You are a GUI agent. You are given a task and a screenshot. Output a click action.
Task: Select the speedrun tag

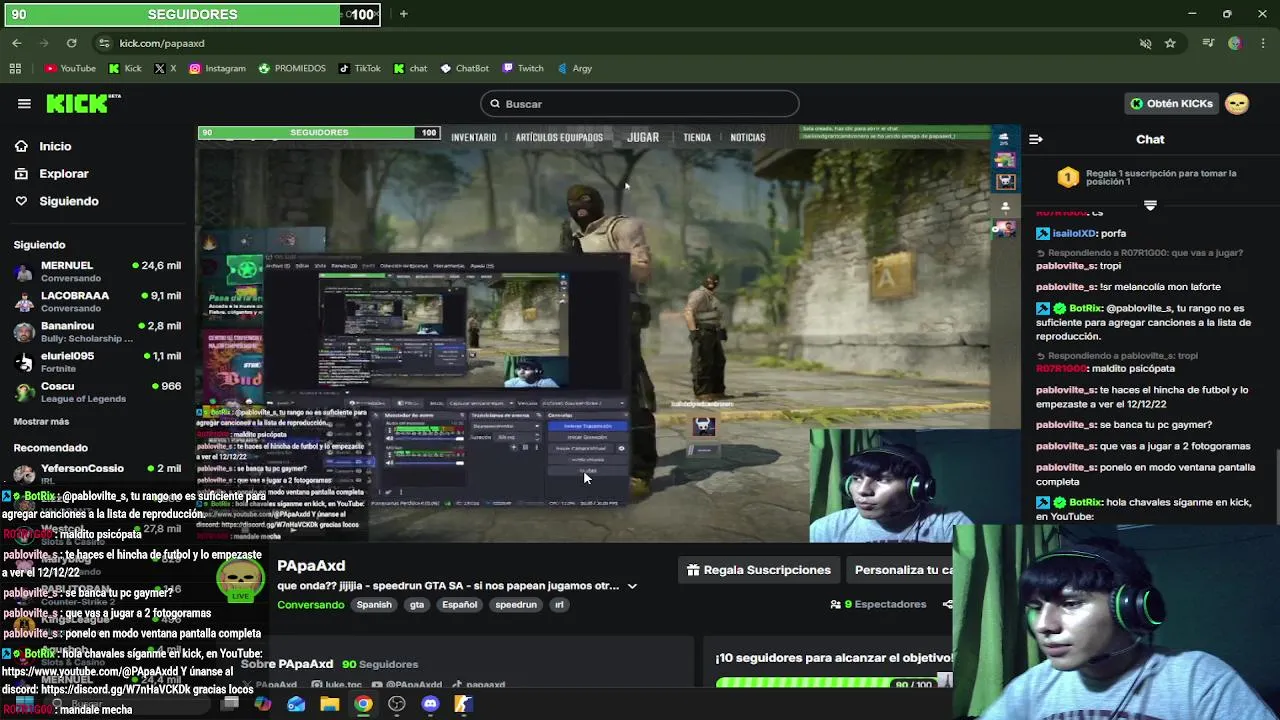click(516, 605)
